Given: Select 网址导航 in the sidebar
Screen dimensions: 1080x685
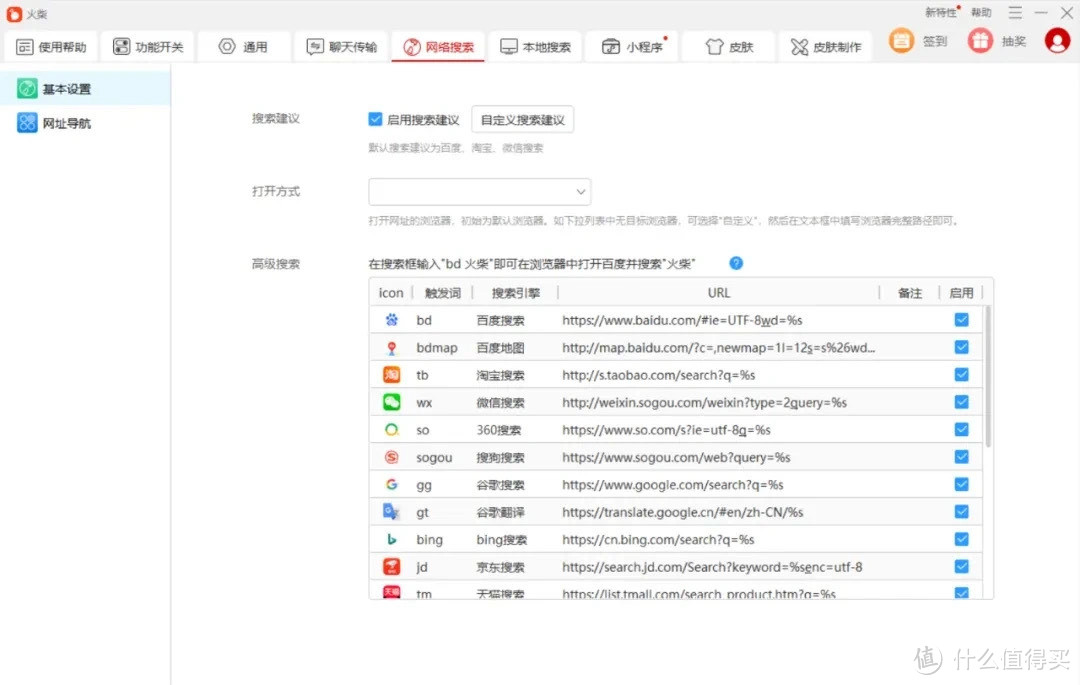Looking at the screenshot, I should (x=85, y=123).
